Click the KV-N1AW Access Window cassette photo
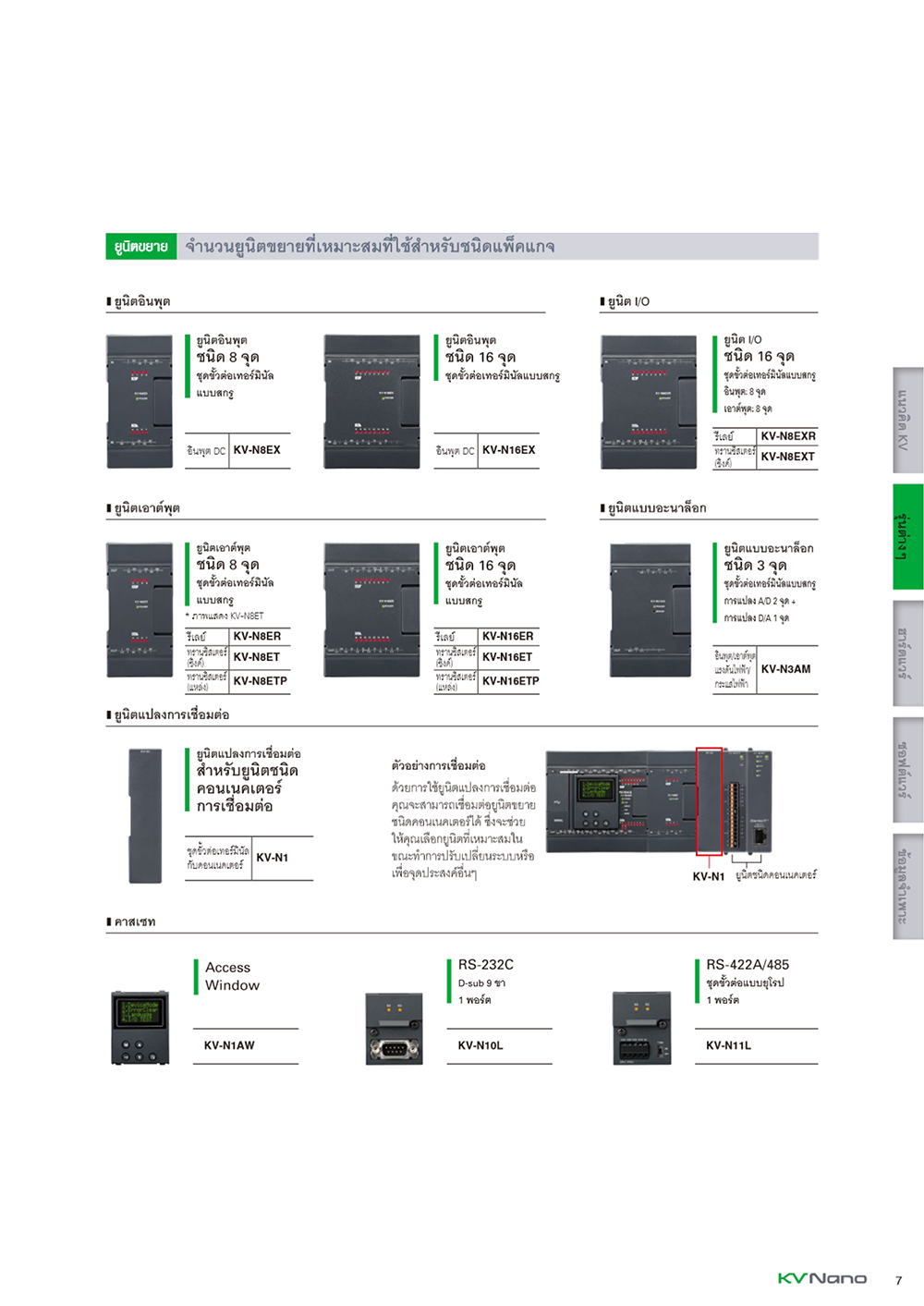The width and height of the screenshot is (924, 1306). [140, 1028]
